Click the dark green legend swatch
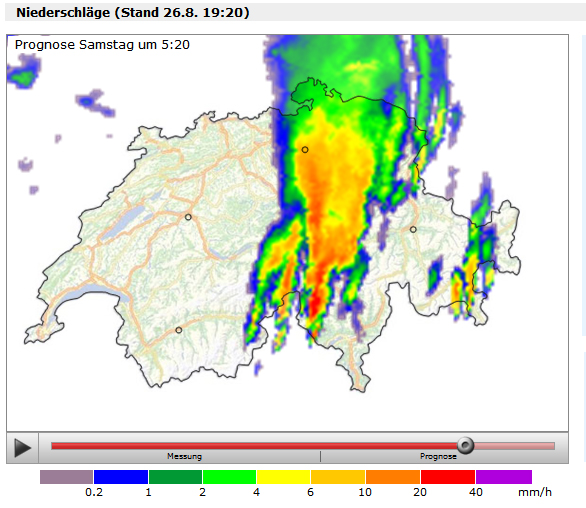Screen dimensions: 586x508 coord(175,477)
